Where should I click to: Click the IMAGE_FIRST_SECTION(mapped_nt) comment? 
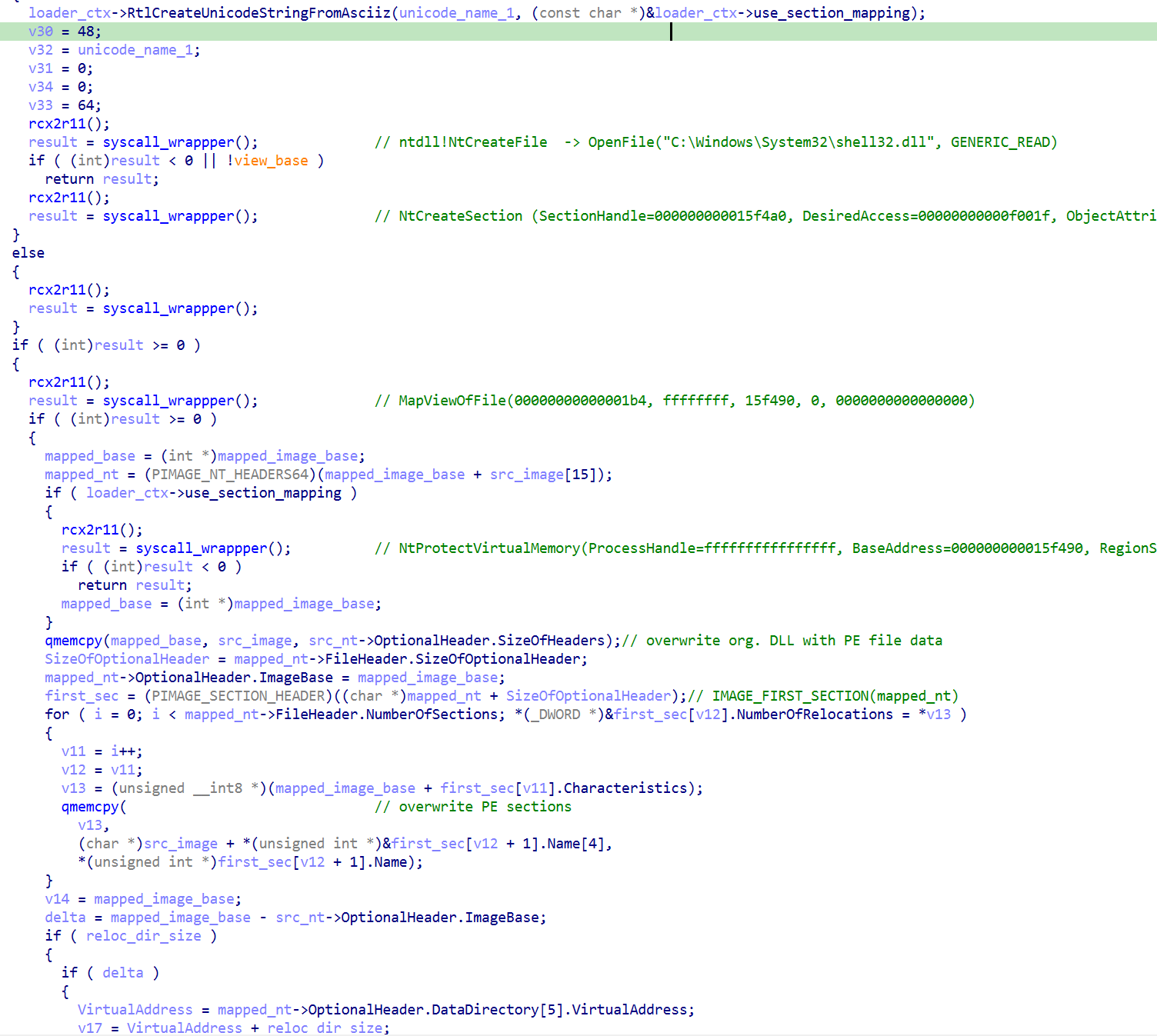click(823, 696)
